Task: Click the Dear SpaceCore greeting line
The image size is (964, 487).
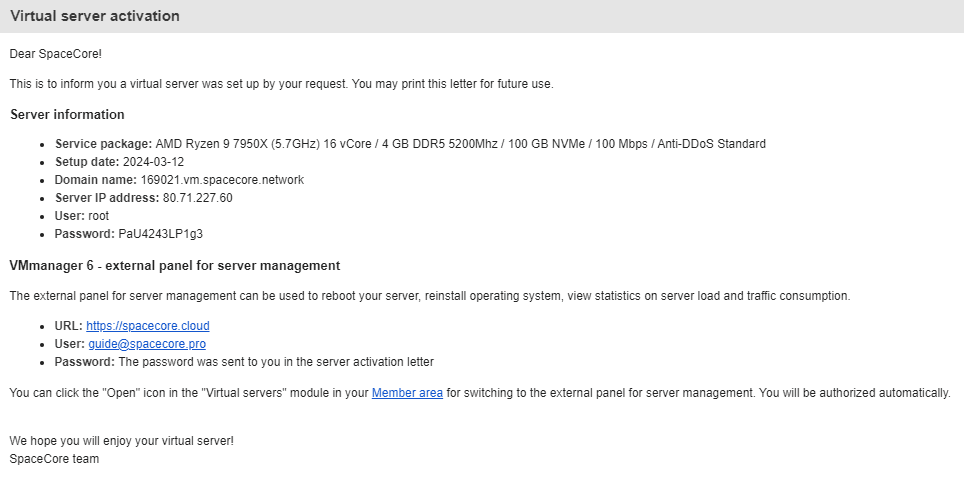Action: click(x=55, y=53)
